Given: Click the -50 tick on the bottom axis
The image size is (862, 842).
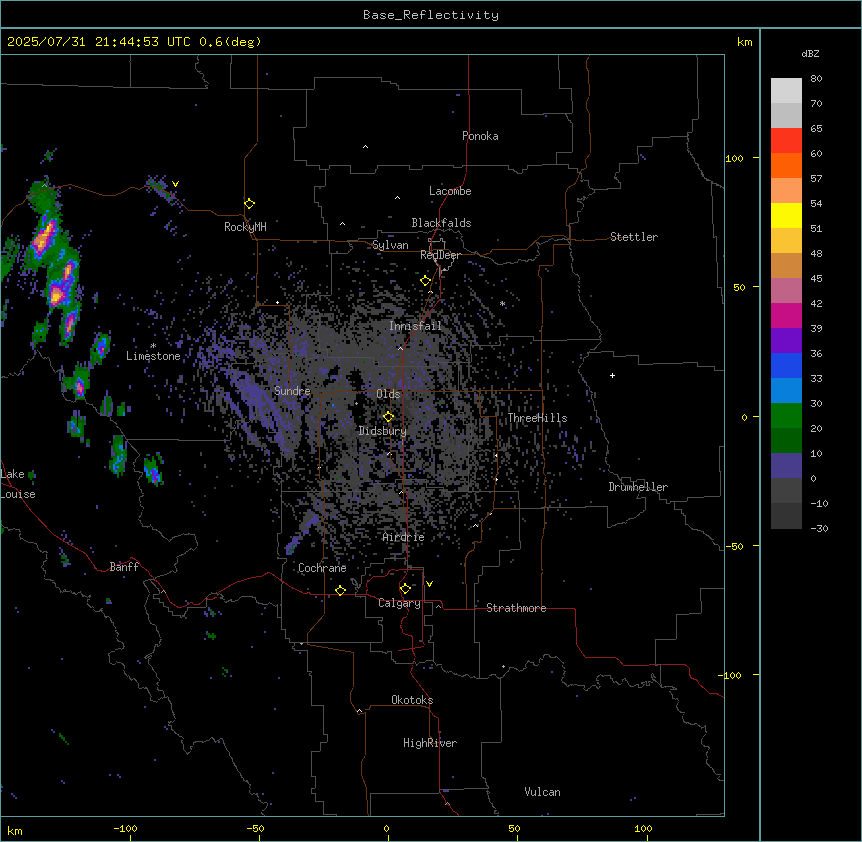Looking at the screenshot, I should click(255, 828).
